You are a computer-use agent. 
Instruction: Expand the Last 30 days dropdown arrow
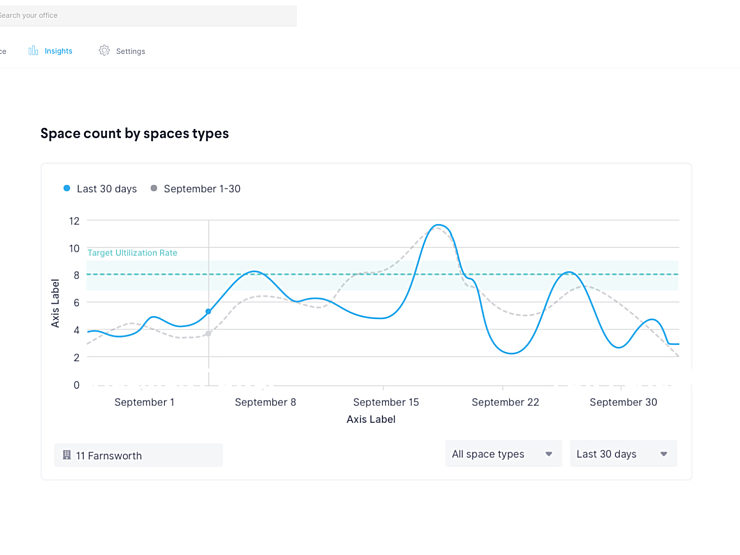[664, 454]
